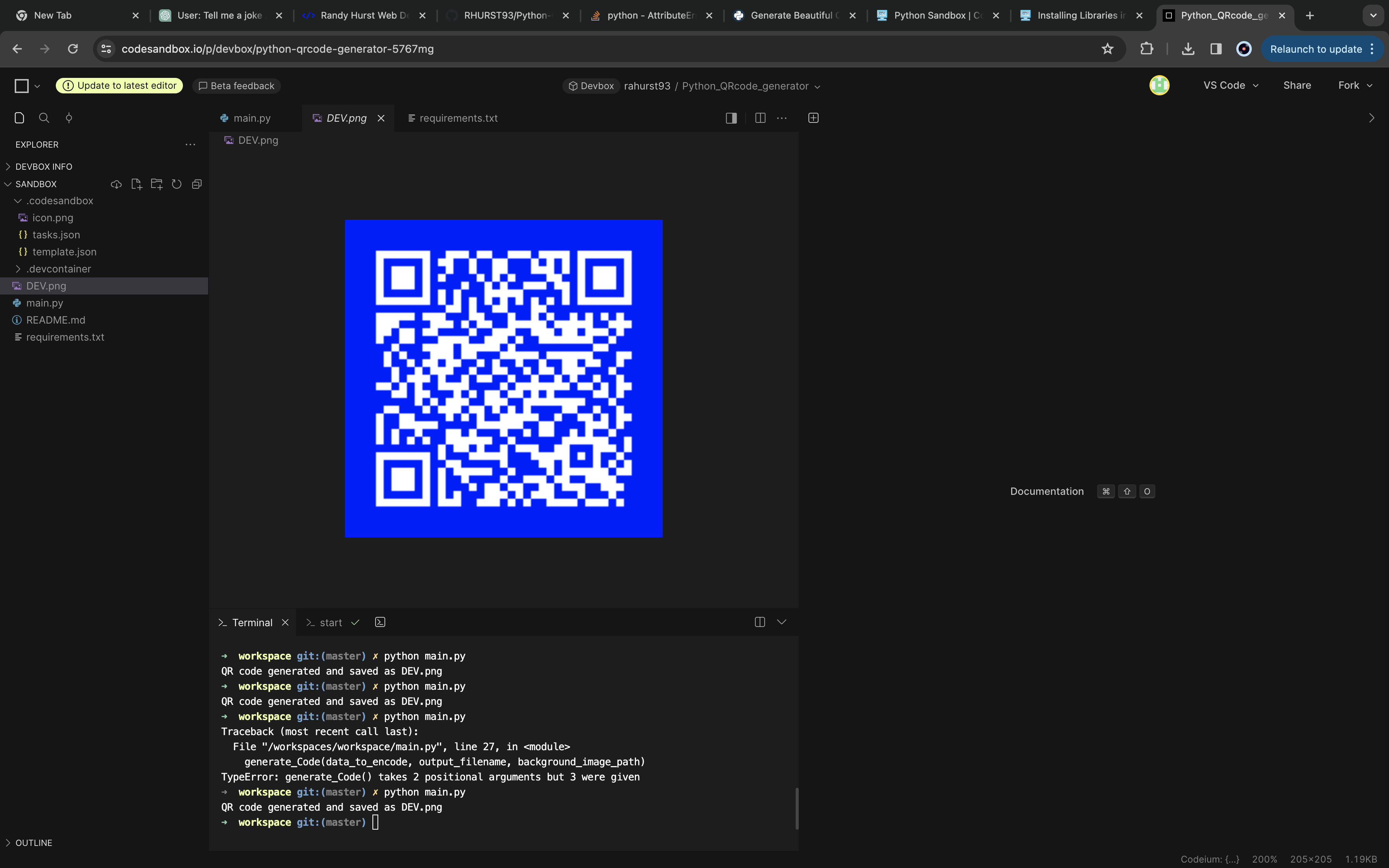This screenshot has height=868, width=1389.
Task: Collapse terminal panel chevron
Action: pos(781,622)
